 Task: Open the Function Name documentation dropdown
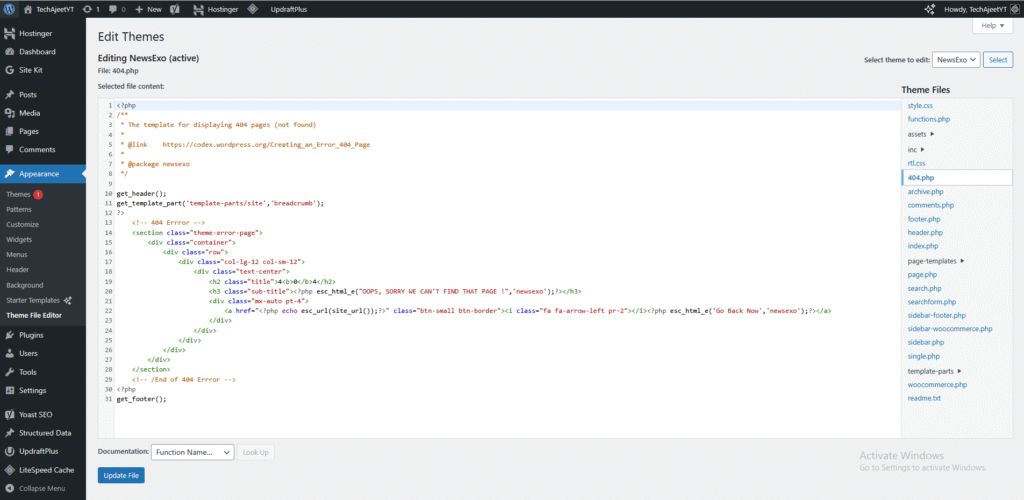(192, 452)
